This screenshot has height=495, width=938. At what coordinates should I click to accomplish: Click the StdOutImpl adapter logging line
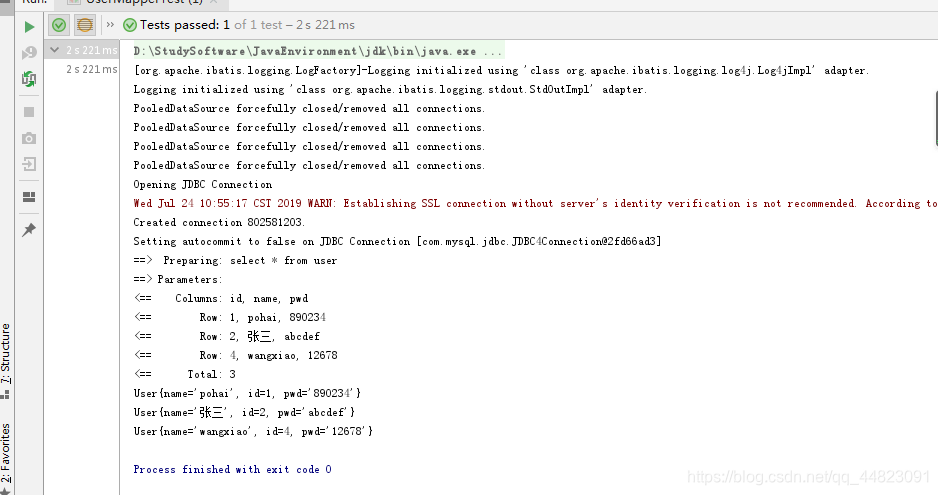[389, 90]
